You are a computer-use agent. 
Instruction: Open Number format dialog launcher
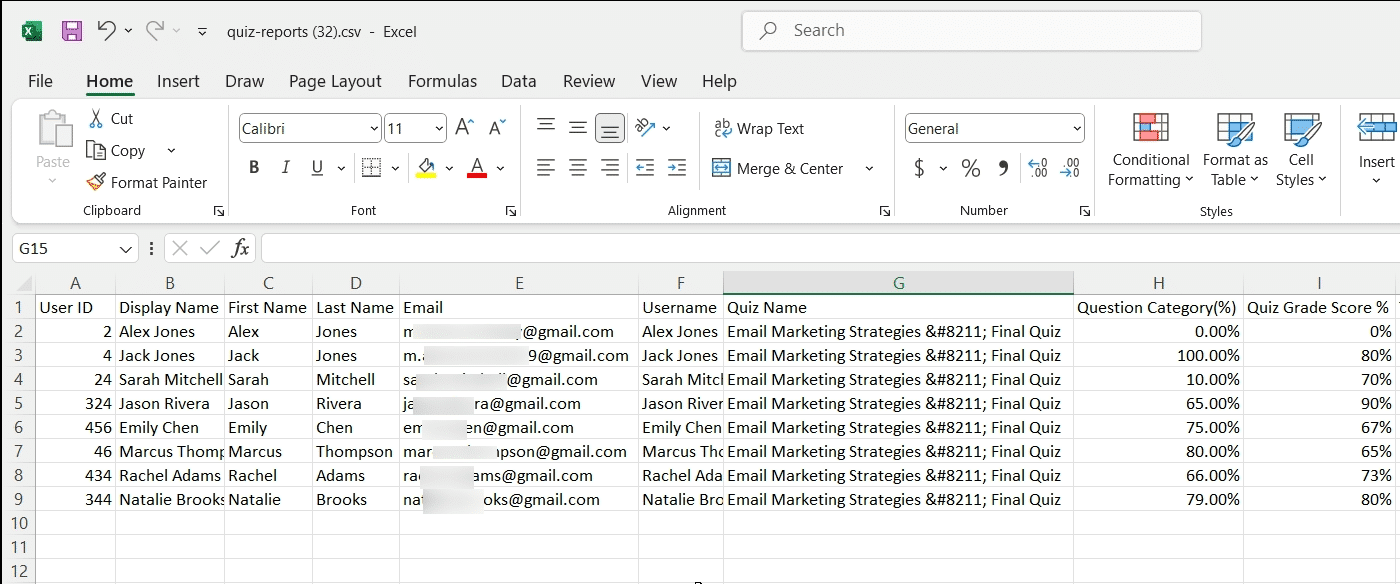1085,211
